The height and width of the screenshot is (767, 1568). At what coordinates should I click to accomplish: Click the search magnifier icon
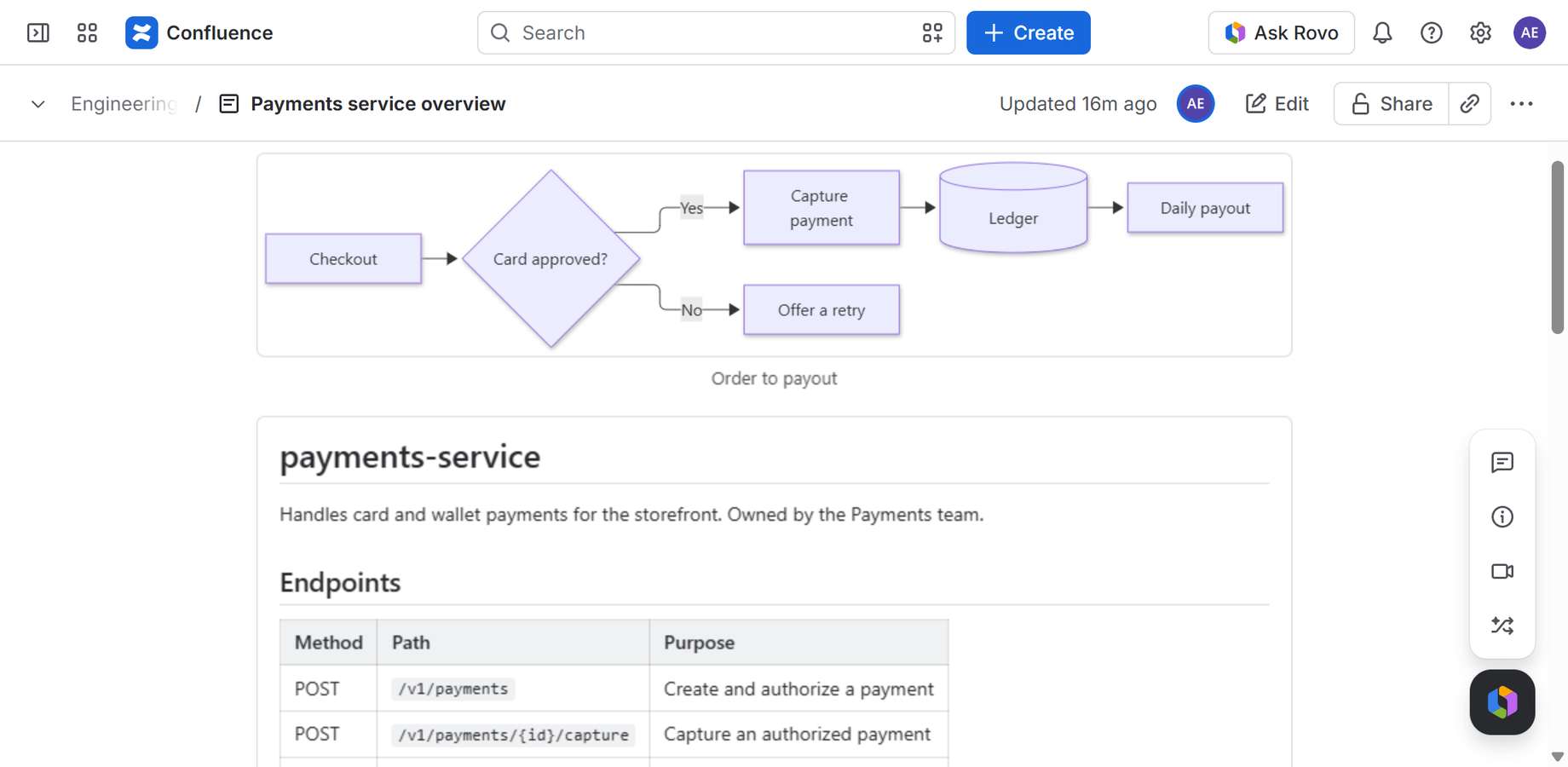pos(500,32)
